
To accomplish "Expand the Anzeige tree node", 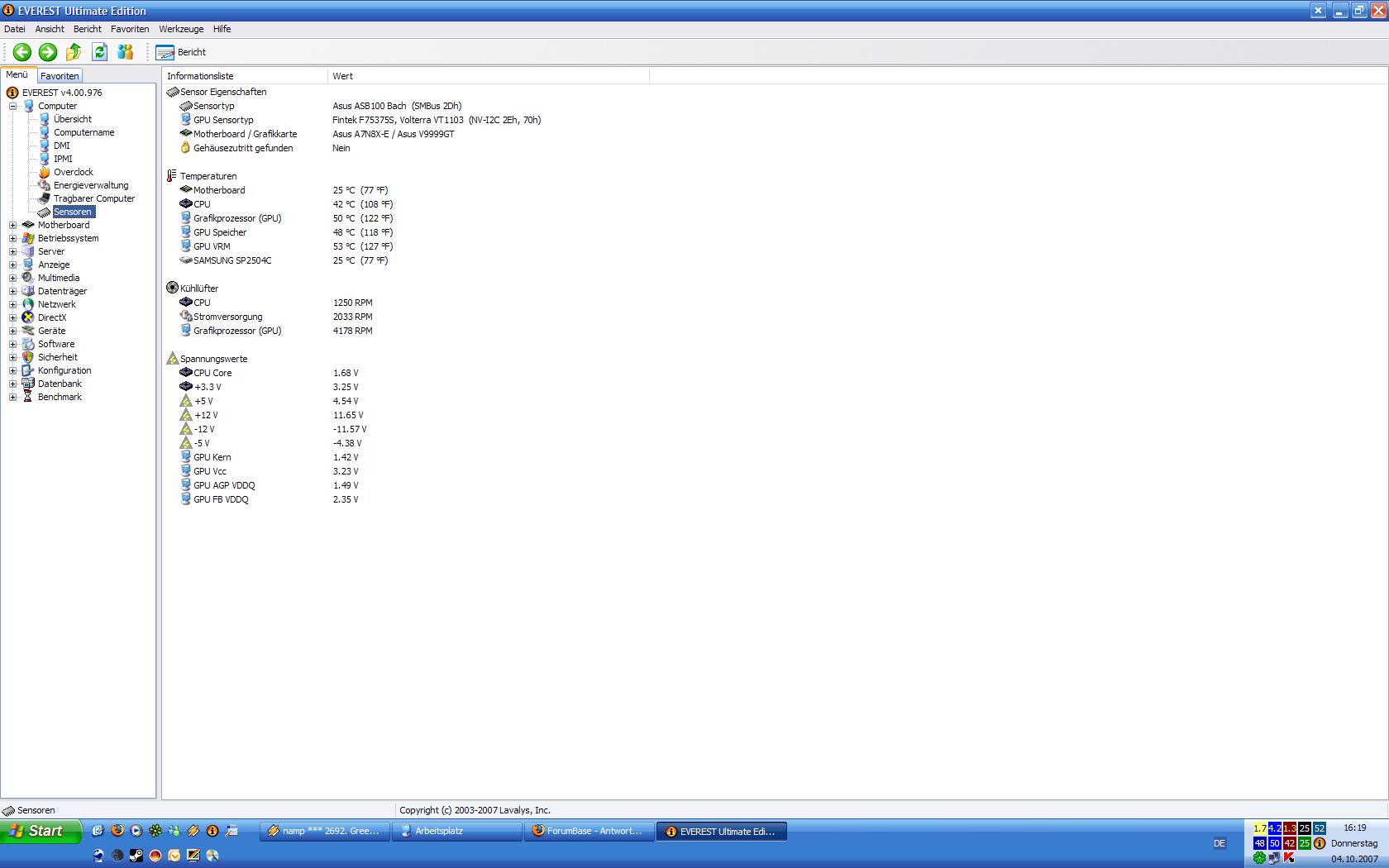I will click(x=12, y=265).
